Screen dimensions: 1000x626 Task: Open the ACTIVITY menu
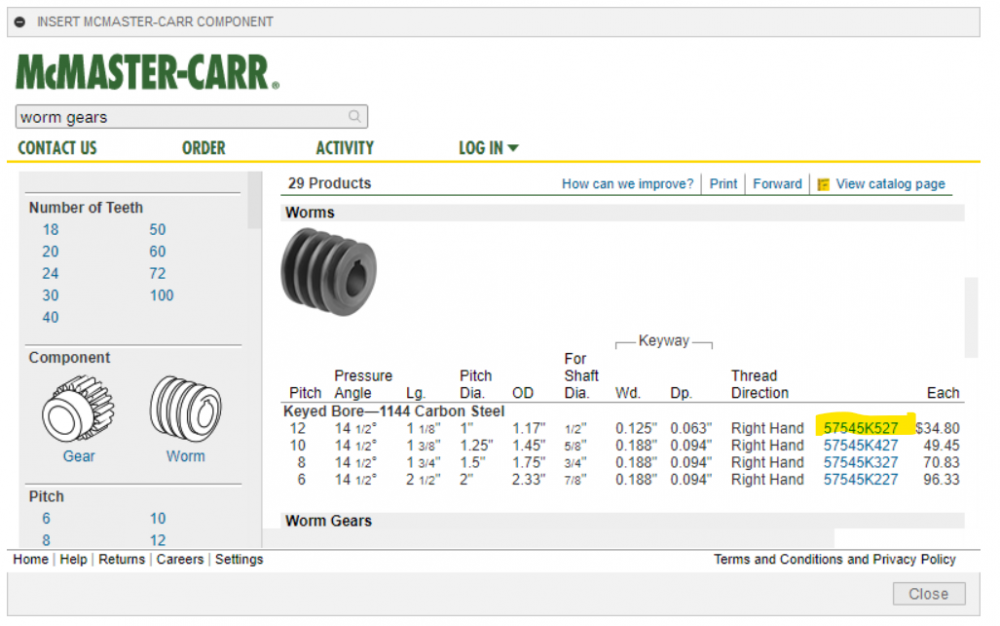click(345, 148)
